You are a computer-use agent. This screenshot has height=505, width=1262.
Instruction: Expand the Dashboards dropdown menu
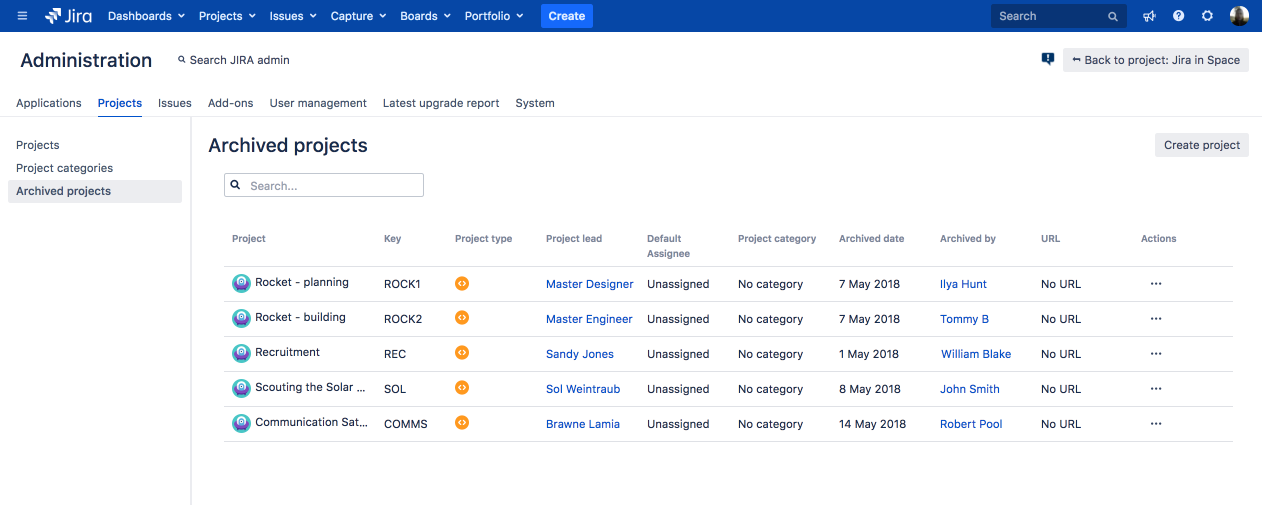point(146,16)
